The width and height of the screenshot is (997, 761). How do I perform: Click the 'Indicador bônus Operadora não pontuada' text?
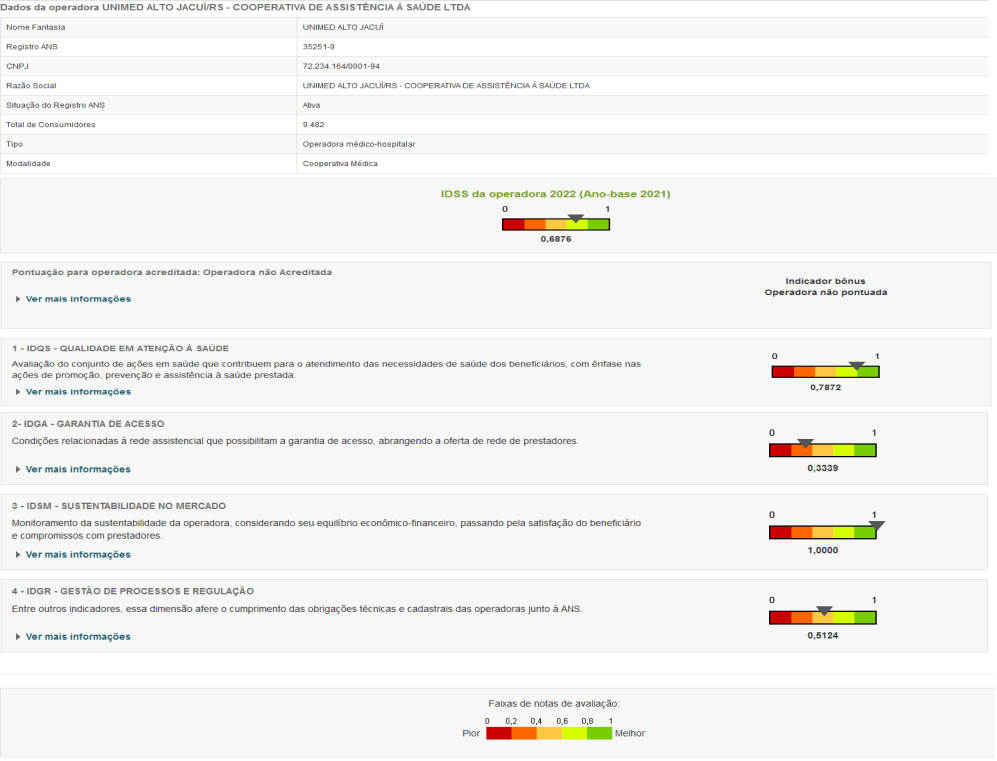coord(825,287)
